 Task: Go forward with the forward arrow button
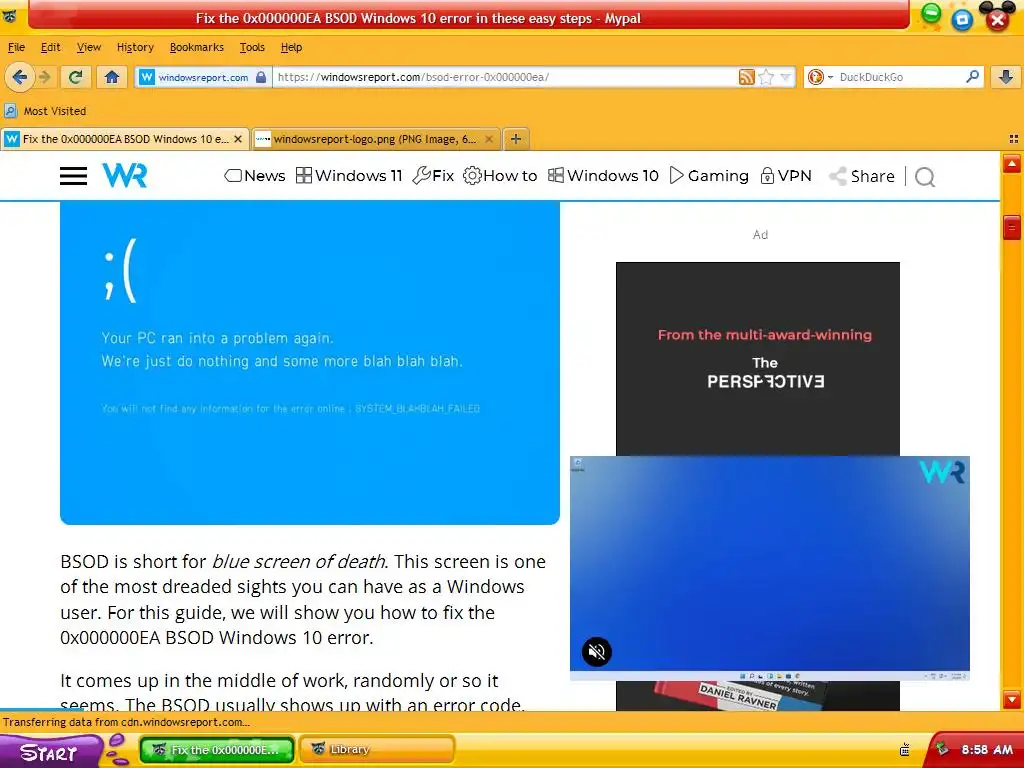45,77
